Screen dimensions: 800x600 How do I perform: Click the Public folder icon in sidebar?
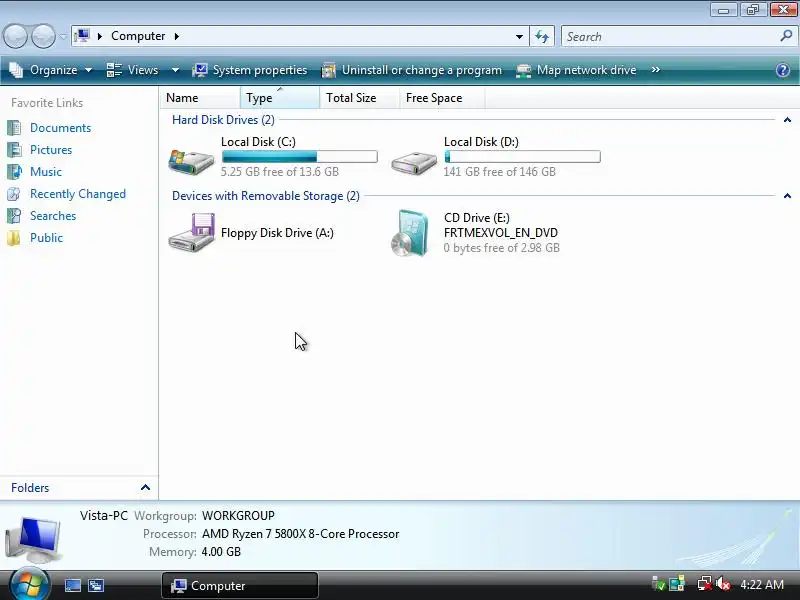coord(14,238)
